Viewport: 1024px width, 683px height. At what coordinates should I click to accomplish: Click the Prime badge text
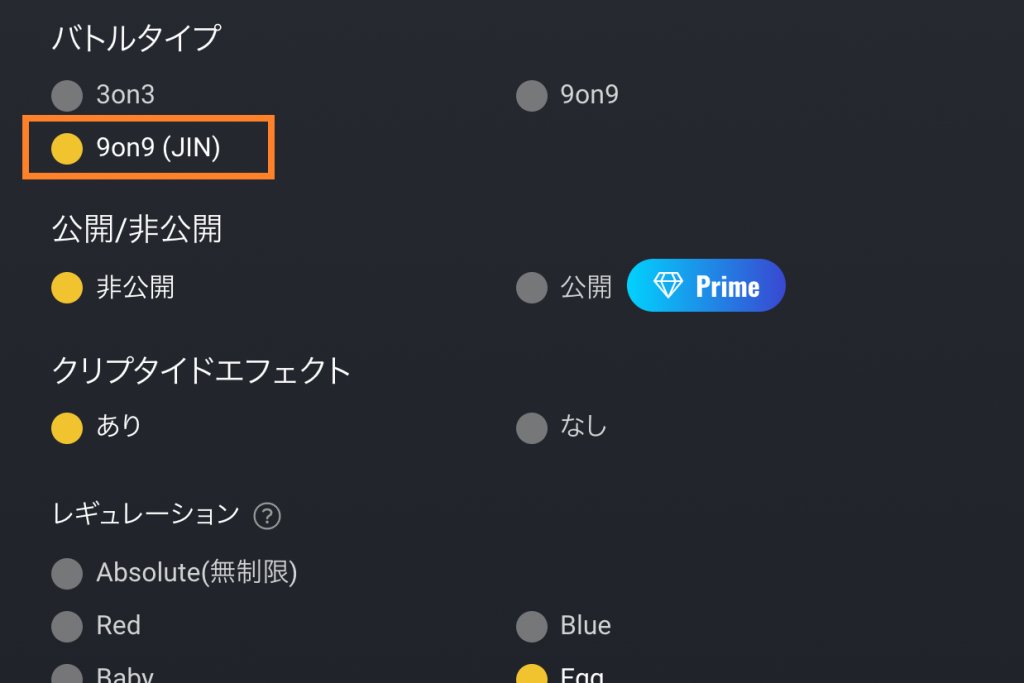coord(727,287)
